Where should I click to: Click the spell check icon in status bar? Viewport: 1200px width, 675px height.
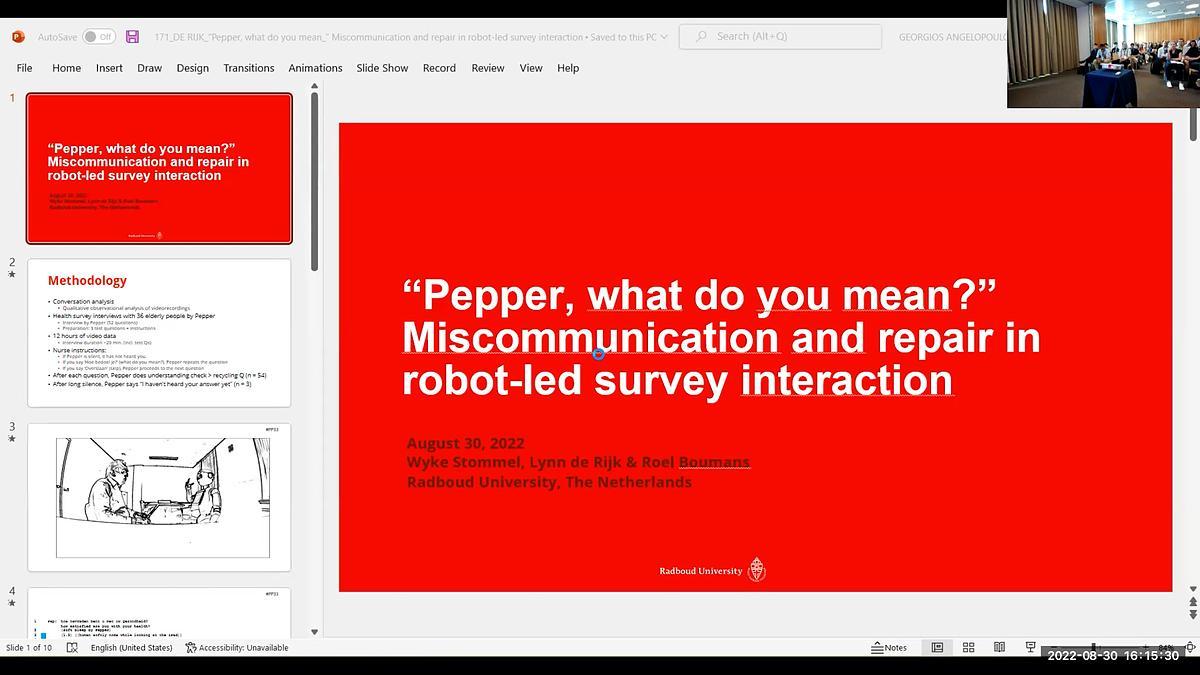point(72,647)
